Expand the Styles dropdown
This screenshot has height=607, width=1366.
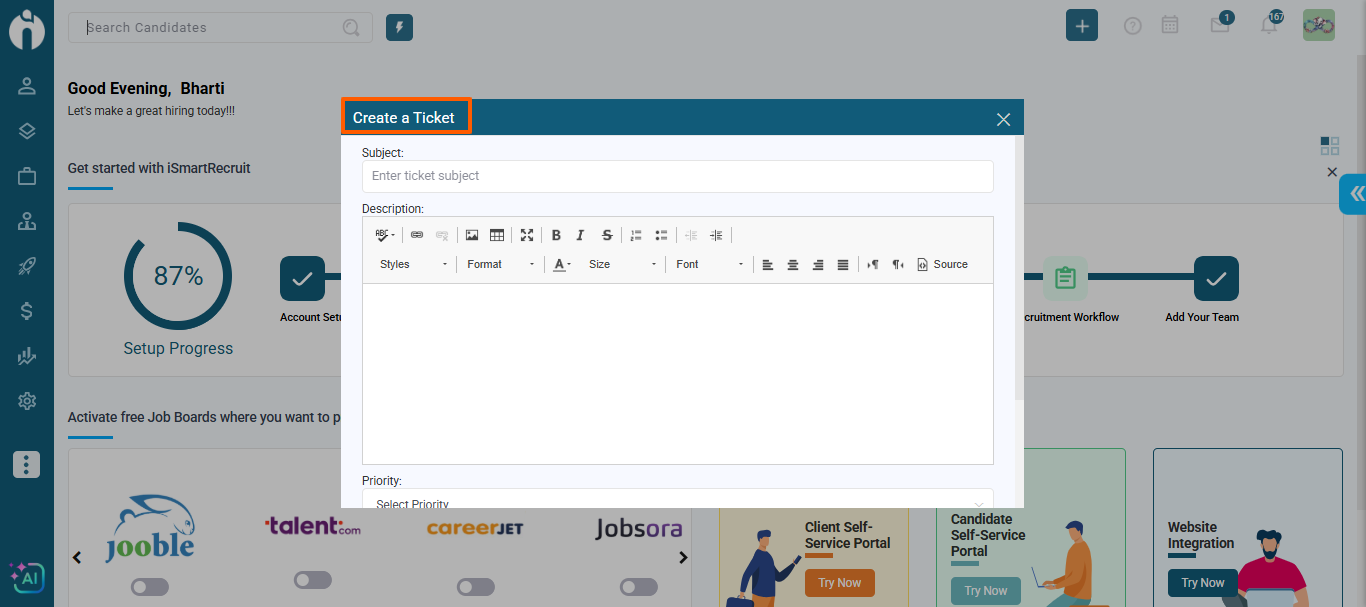(413, 265)
